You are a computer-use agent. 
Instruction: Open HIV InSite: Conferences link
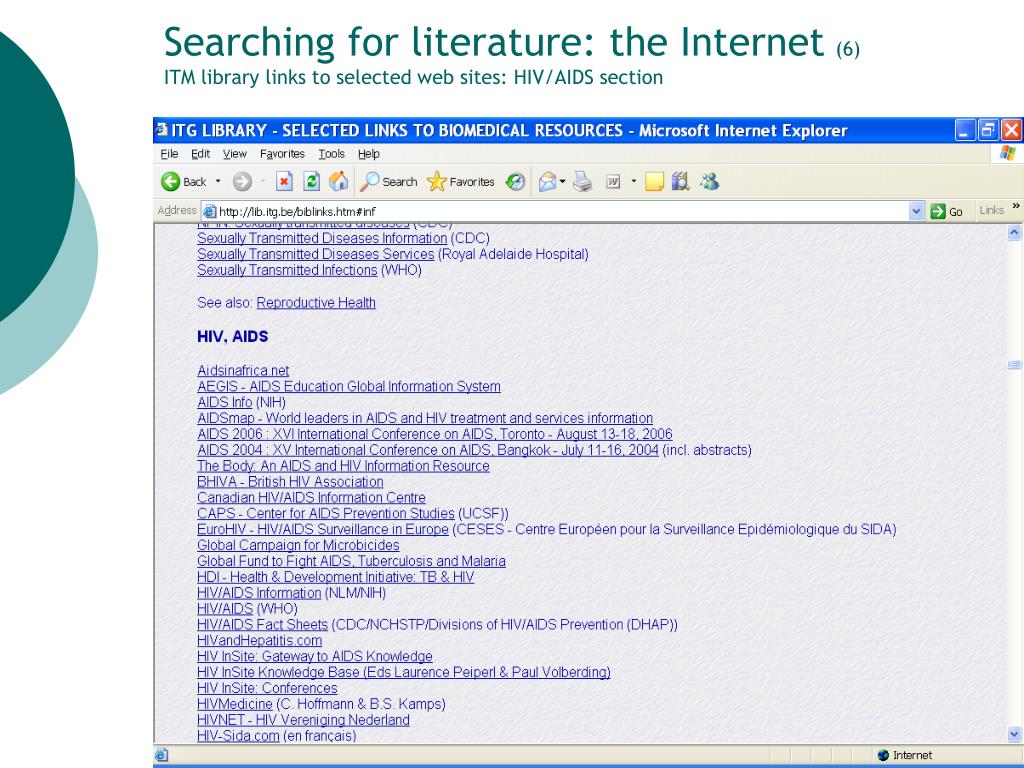click(267, 688)
